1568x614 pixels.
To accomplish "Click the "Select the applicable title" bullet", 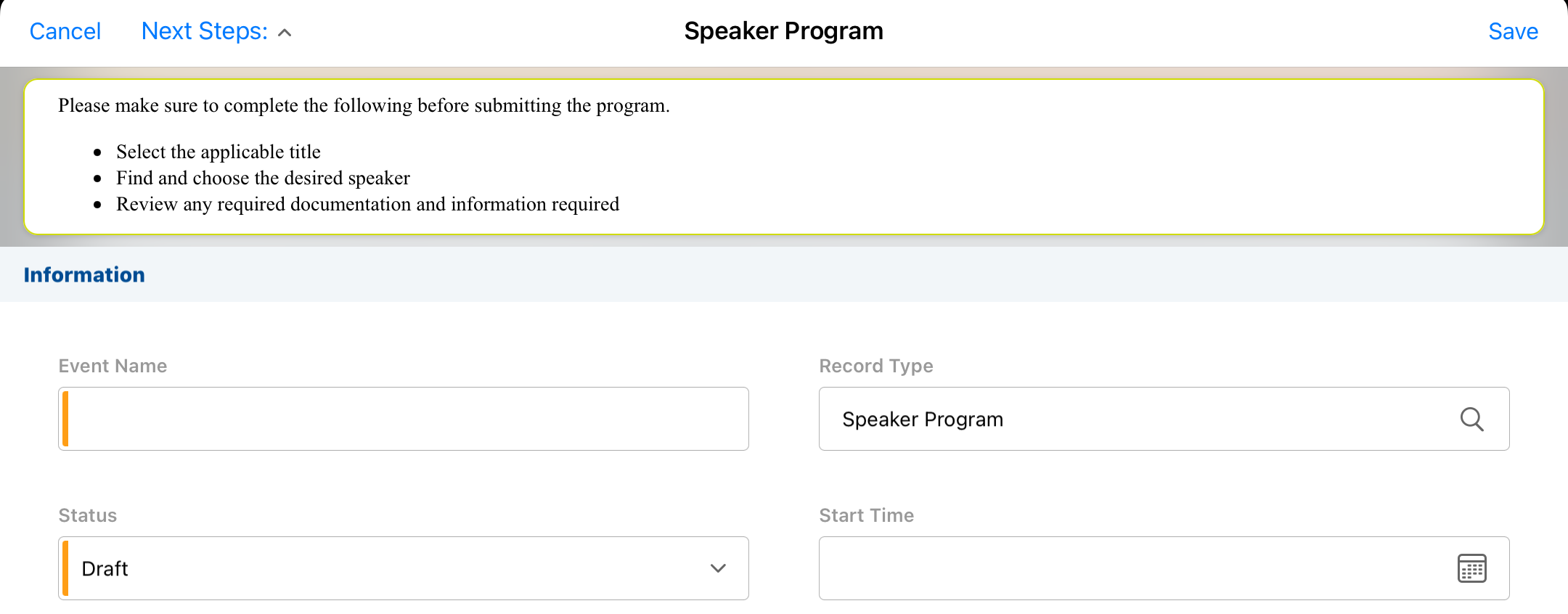I will [219, 152].
